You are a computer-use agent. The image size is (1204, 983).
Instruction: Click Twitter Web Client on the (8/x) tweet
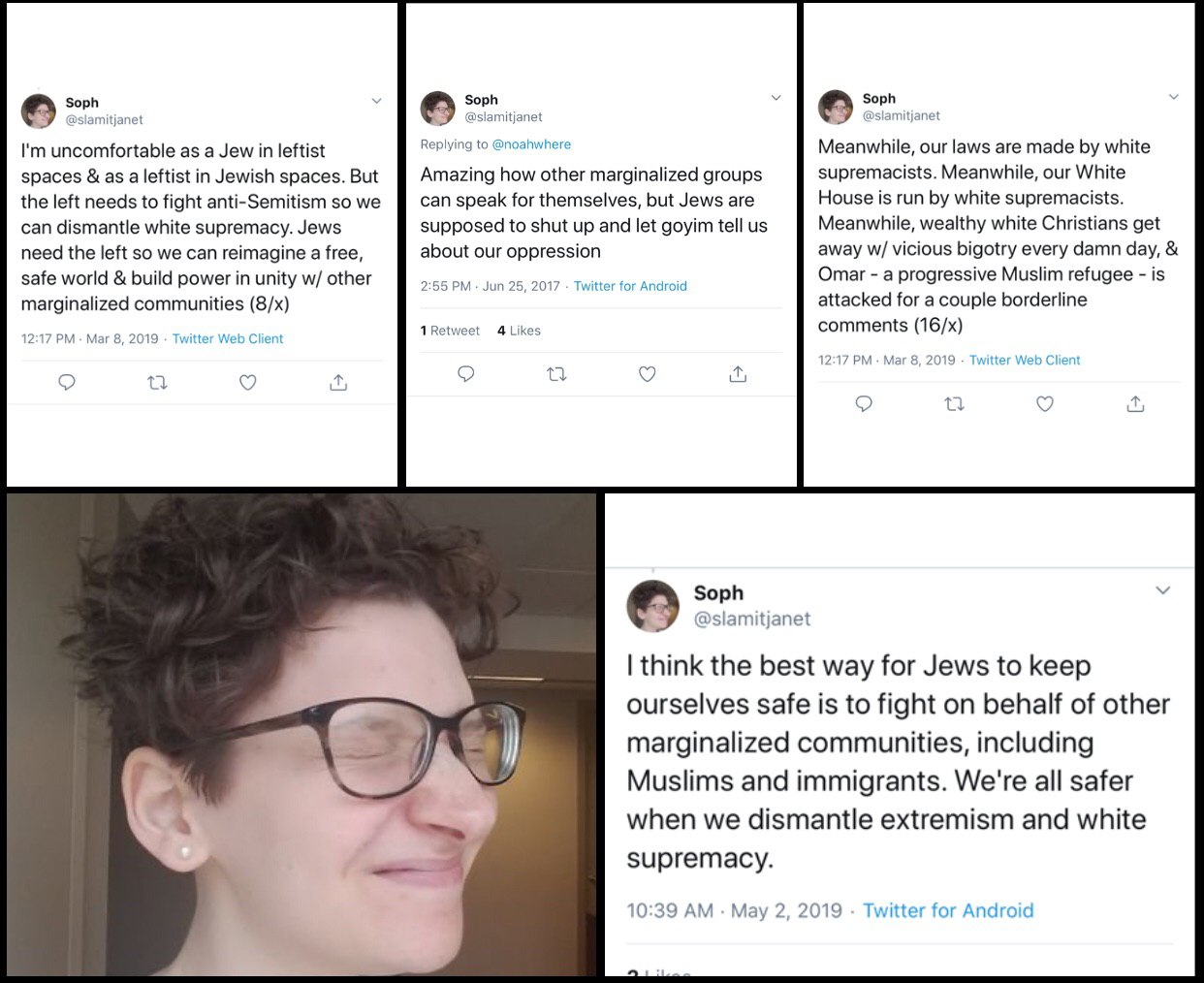click(228, 338)
